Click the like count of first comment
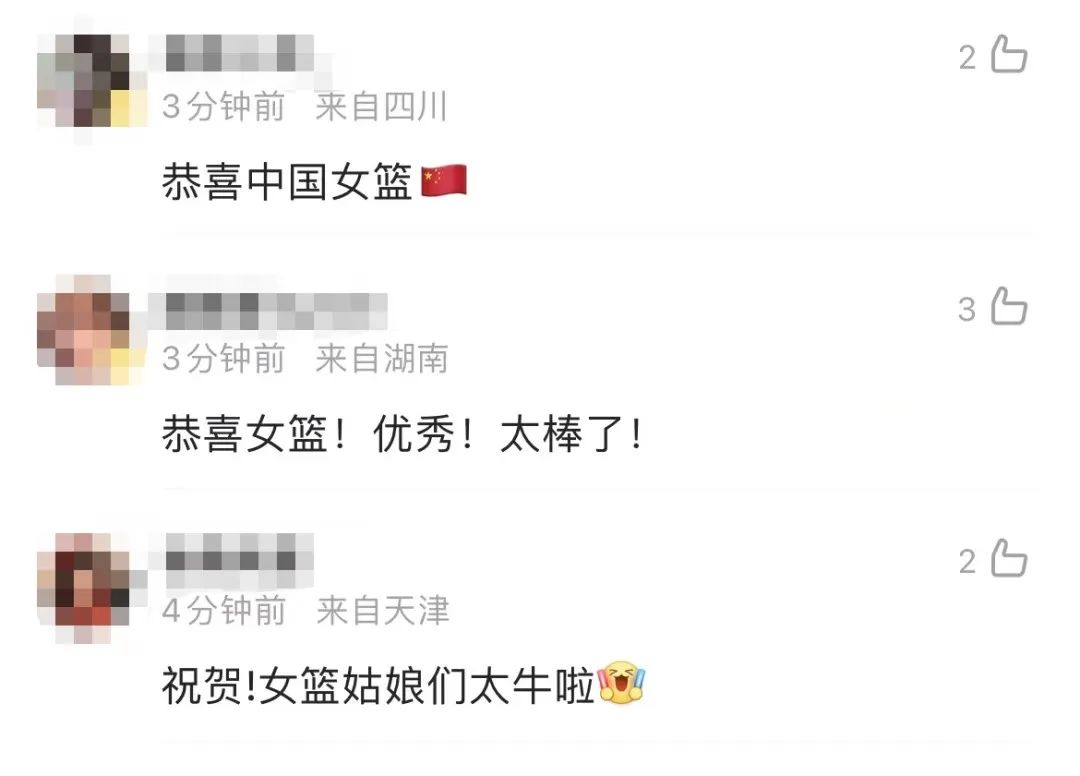This screenshot has width=1080, height=776. (967, 58)
